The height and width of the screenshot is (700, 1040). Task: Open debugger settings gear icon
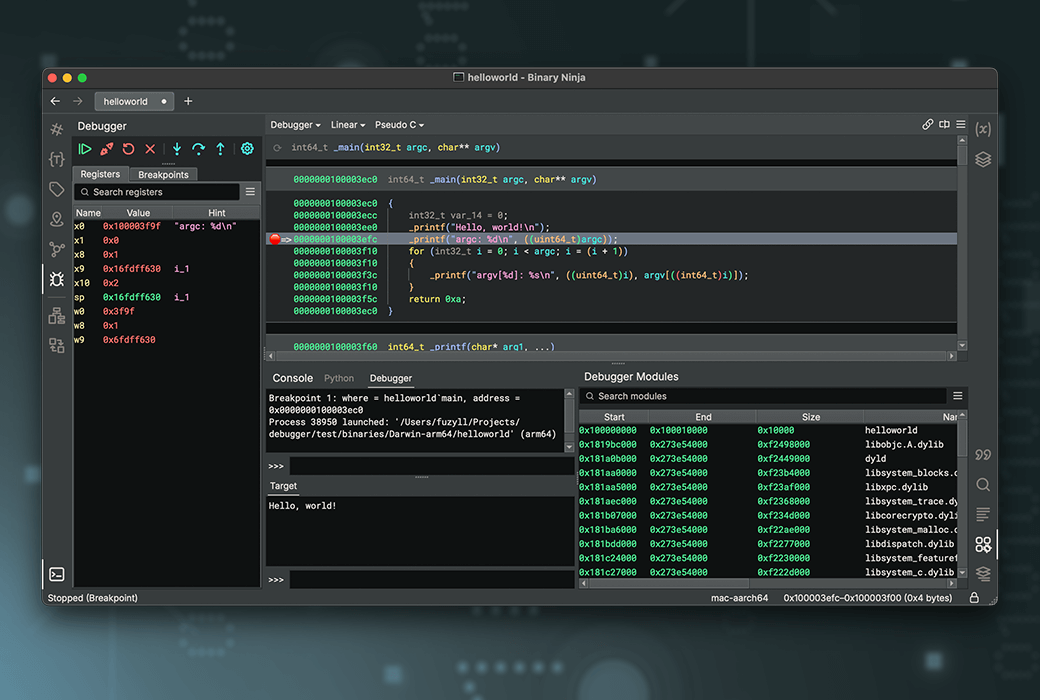(x=247, y=149)
